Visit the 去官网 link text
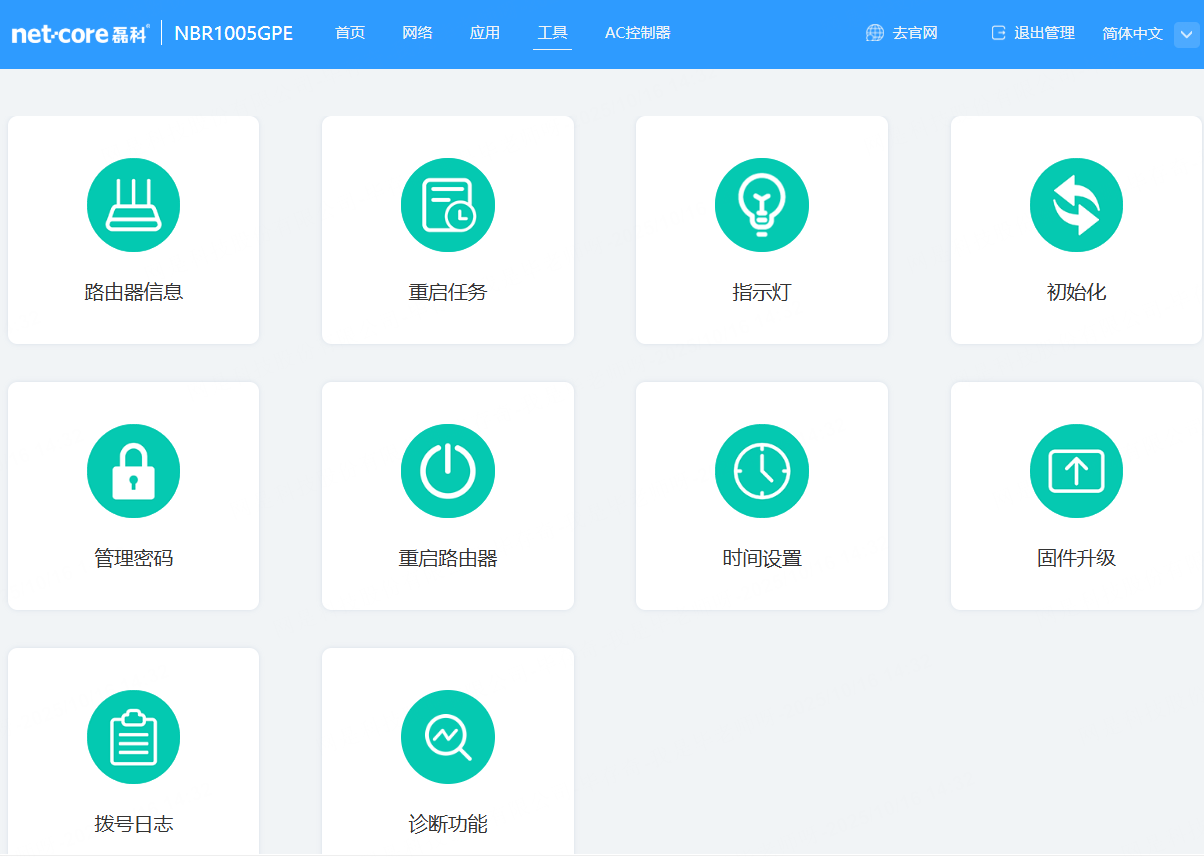 point(915,33)
